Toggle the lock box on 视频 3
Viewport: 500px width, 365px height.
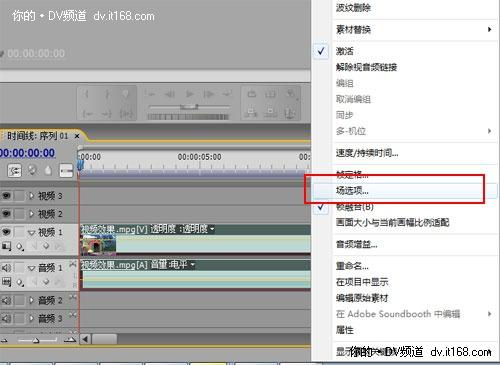coord(19,196)
